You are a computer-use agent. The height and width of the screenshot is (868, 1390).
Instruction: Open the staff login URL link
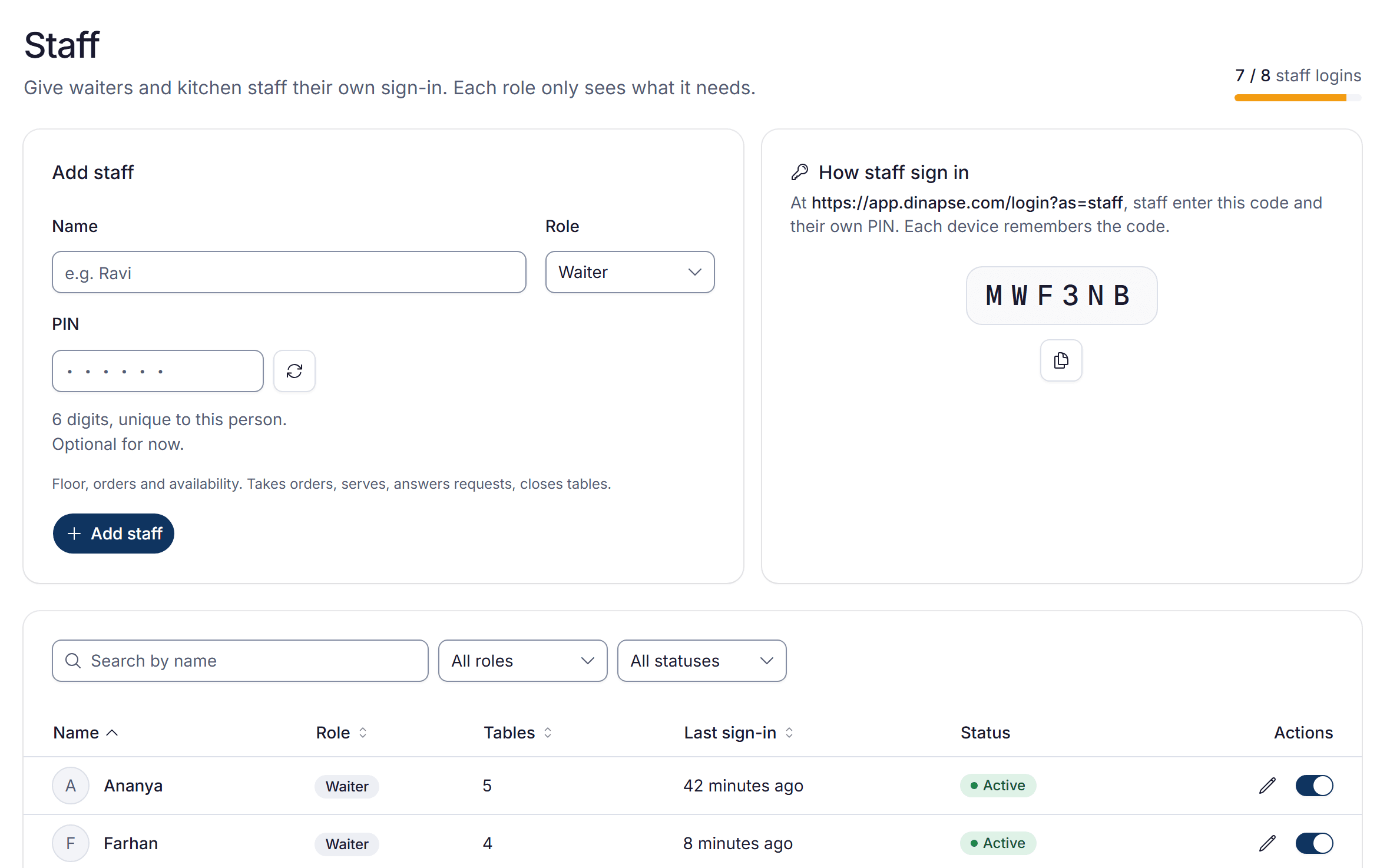pyautogui.click(x=967, y=203)
